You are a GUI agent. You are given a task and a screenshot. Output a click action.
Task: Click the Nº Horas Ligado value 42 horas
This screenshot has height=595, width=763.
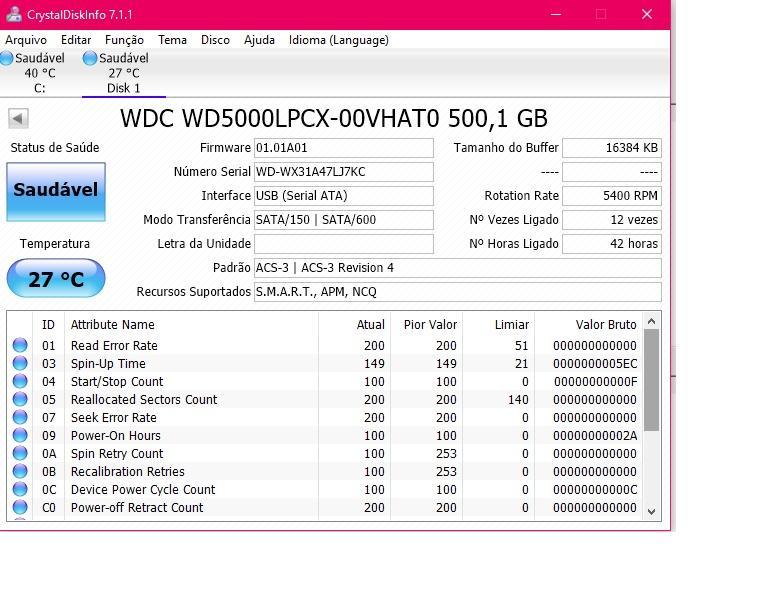click(612, 244)
